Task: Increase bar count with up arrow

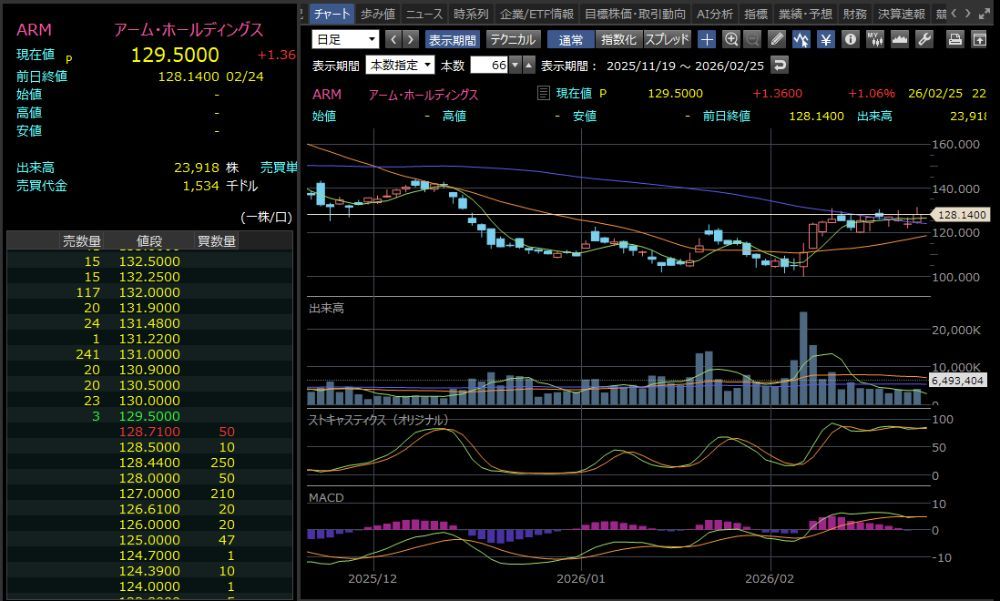Action: tap(529, 65)
